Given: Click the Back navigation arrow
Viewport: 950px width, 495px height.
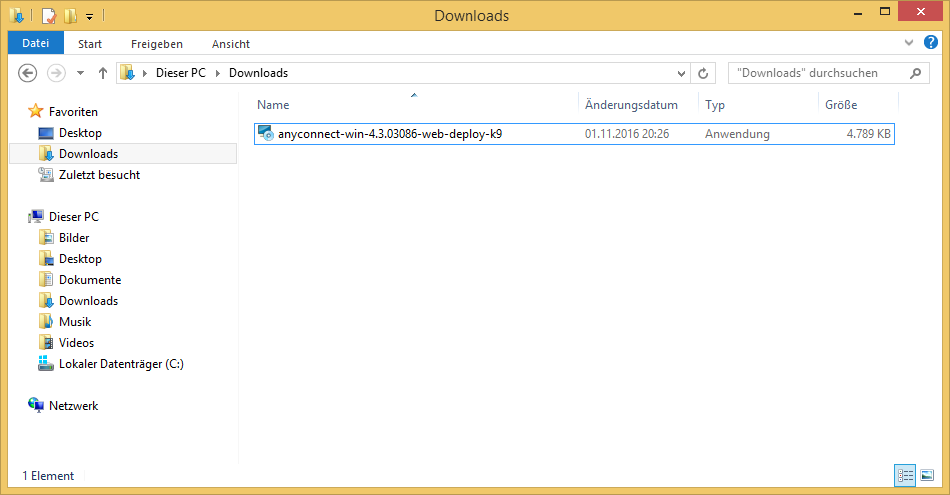Looking at the screenshot, I should (x=27, y=73).
